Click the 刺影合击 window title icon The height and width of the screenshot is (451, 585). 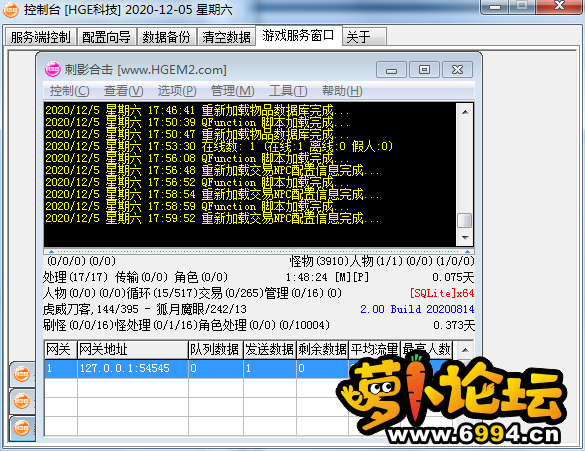coord(52,69)
